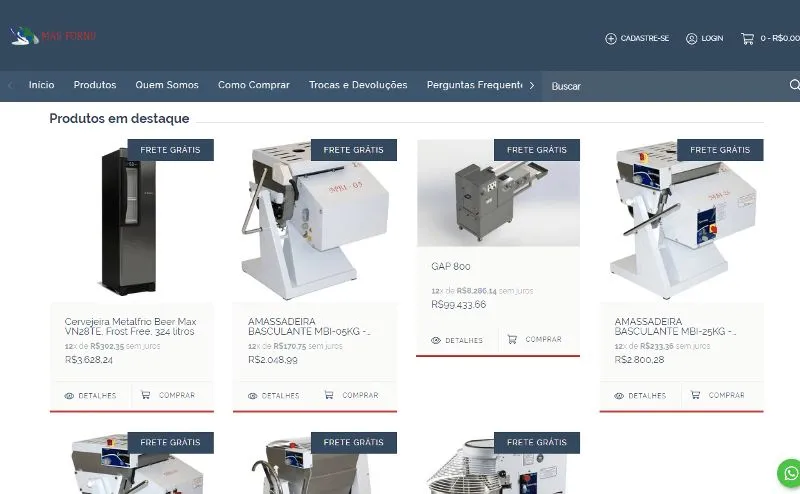This screenshot has height=494, width=800.
Task: Open Como Comprar menu item
Action: pyautogui.click(x=254, y=85)
